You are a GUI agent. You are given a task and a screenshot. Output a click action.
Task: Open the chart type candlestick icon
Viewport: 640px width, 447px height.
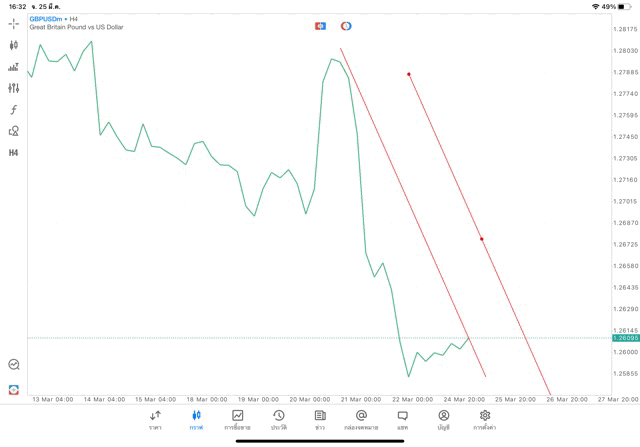coord(13,45)
